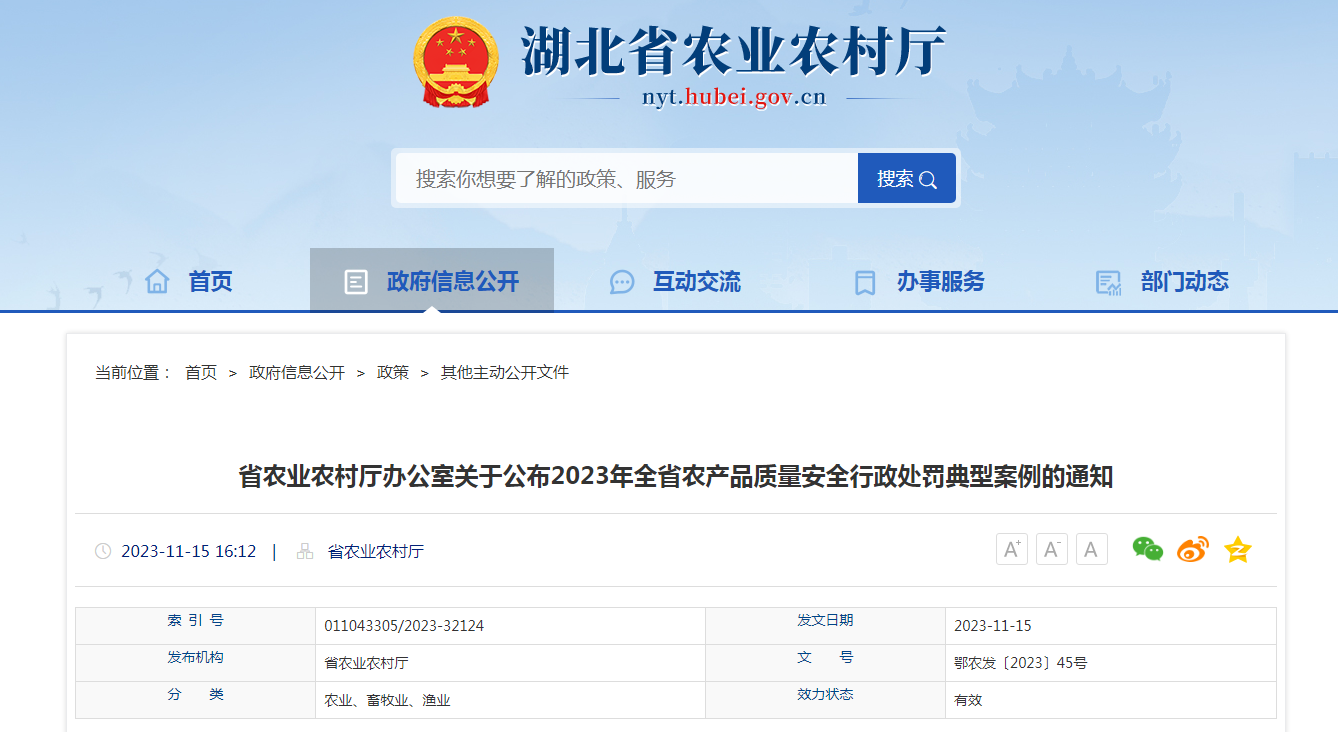Click the 效力状态 label cell
Viewport: 1338px width, 732px height.
tap(825, 700)
